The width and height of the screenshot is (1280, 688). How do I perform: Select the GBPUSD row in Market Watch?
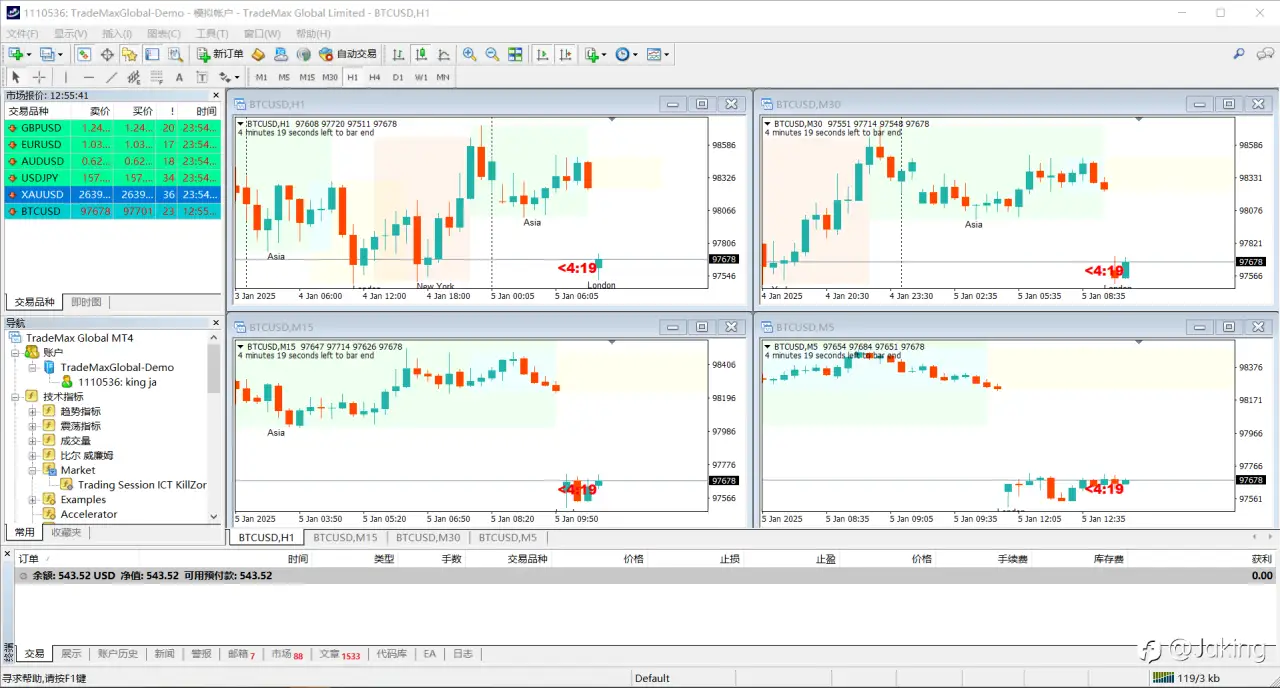[112, 128]
